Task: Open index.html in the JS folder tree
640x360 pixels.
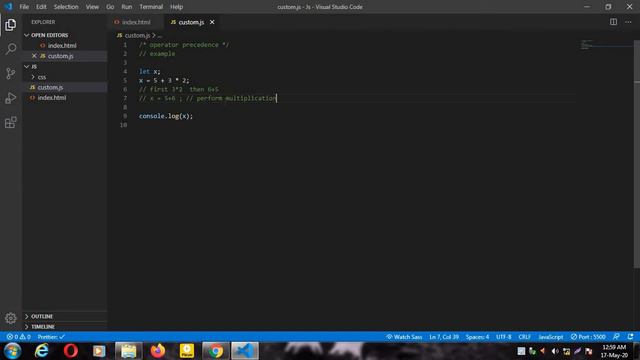Action: click(x=51, y=98)
